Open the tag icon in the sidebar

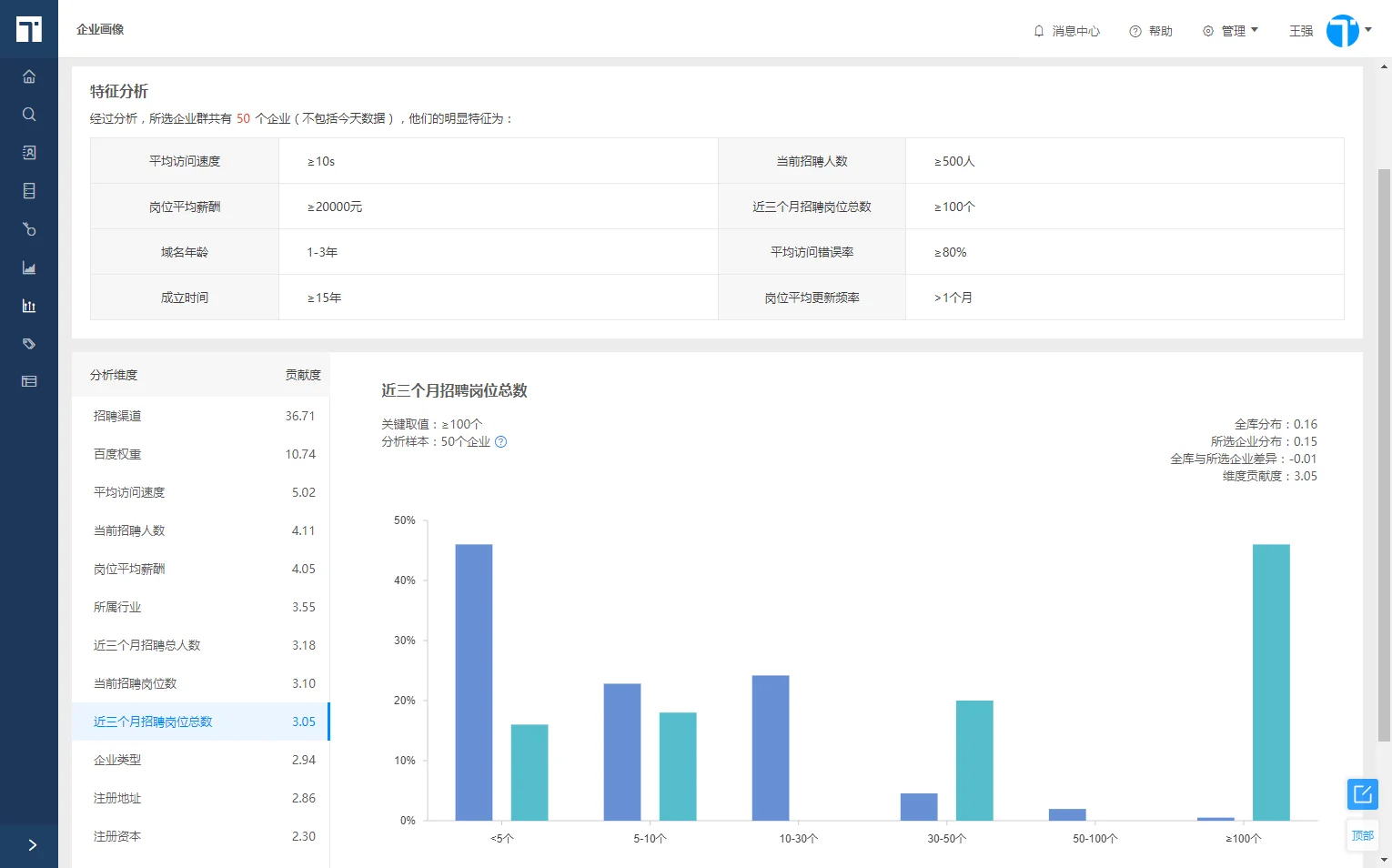(29, 343)
